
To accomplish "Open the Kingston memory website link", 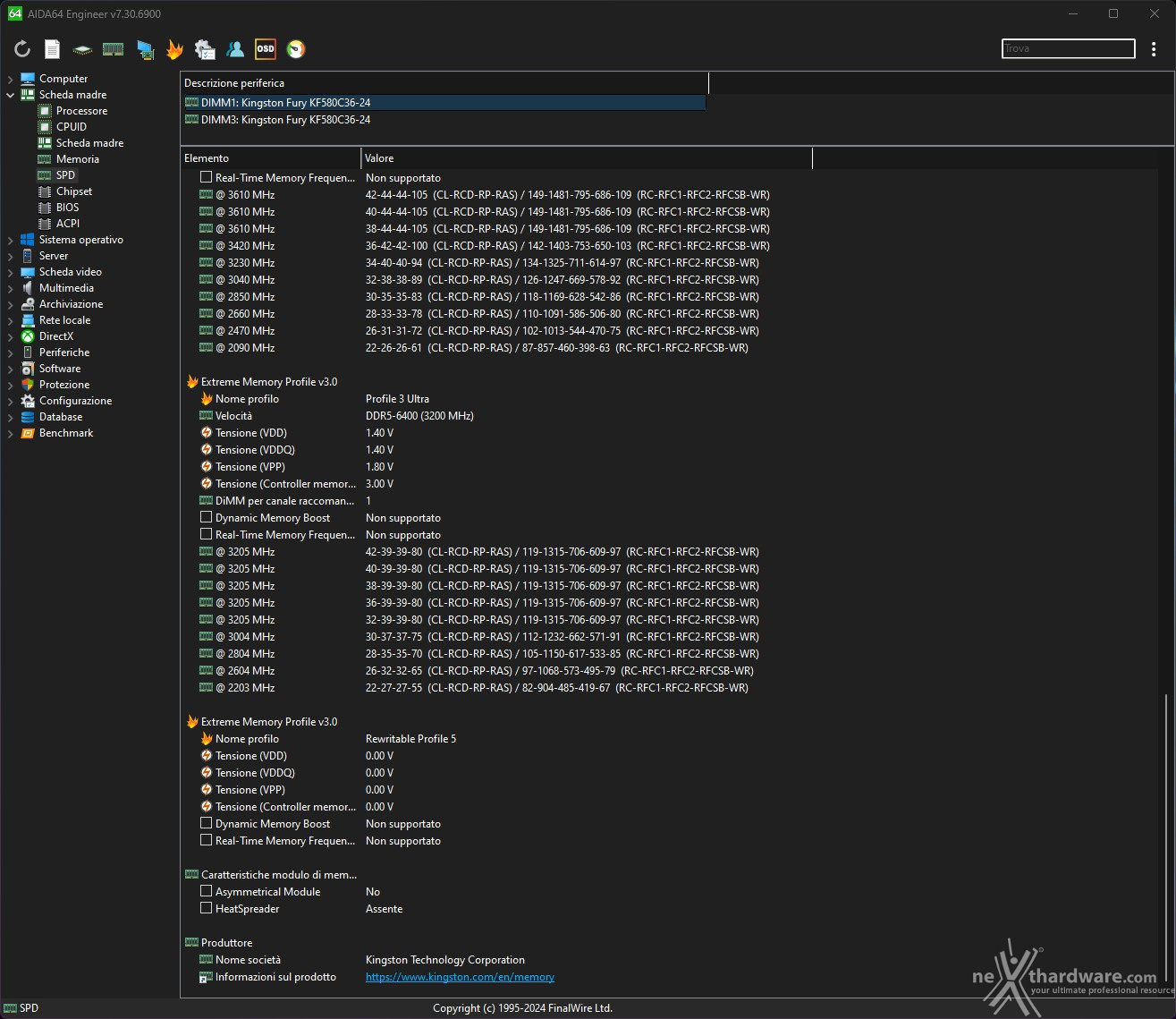I will pos(460,977).
